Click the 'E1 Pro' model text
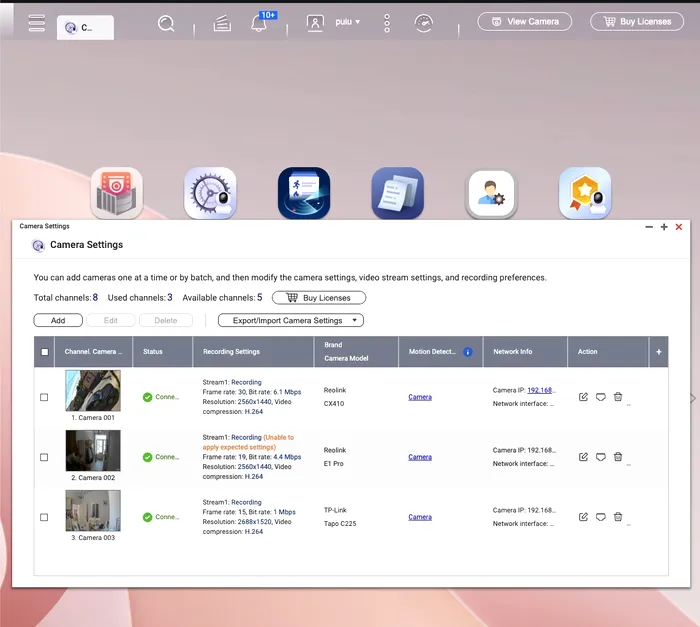 click(x=333, y=464)
